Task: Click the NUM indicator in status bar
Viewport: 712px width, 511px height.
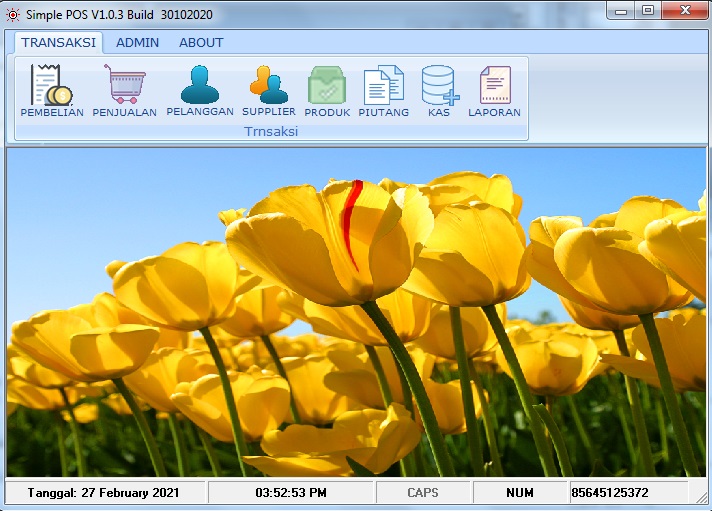Action: [520, 493]
